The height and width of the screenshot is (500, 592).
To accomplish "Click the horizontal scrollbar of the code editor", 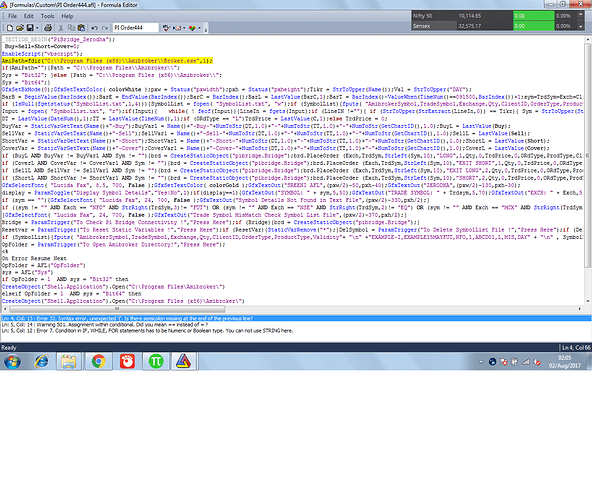I will [x=292, y=309].
